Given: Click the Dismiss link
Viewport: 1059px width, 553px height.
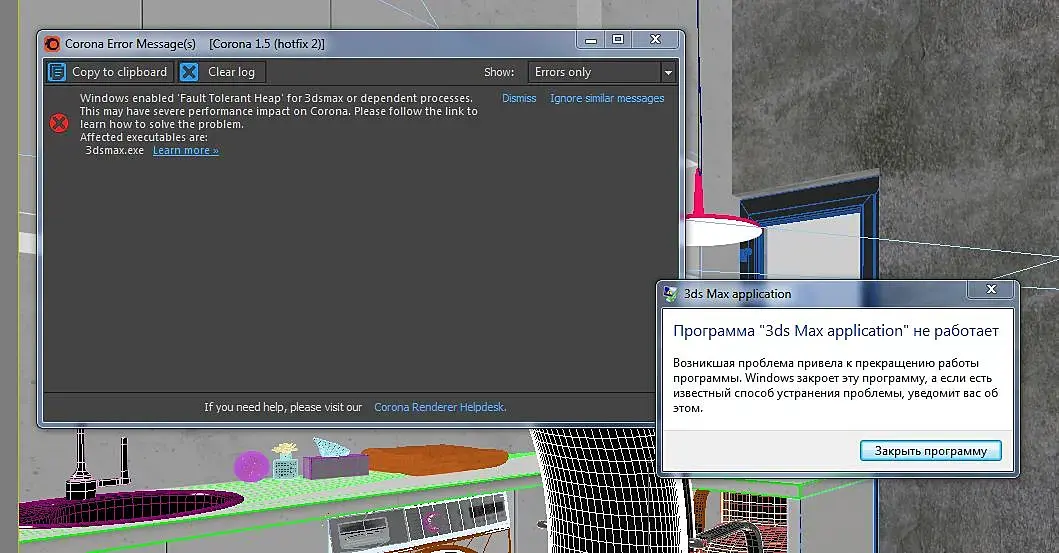Looking at the screenshot, I should point(519,99).
